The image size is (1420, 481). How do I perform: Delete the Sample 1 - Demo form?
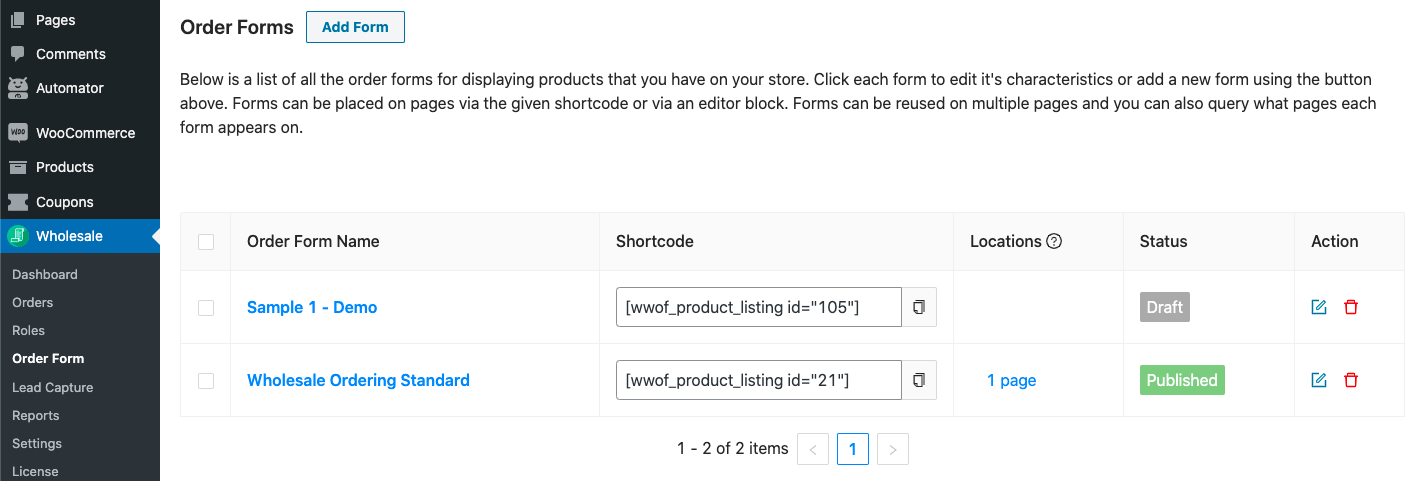1351,307
